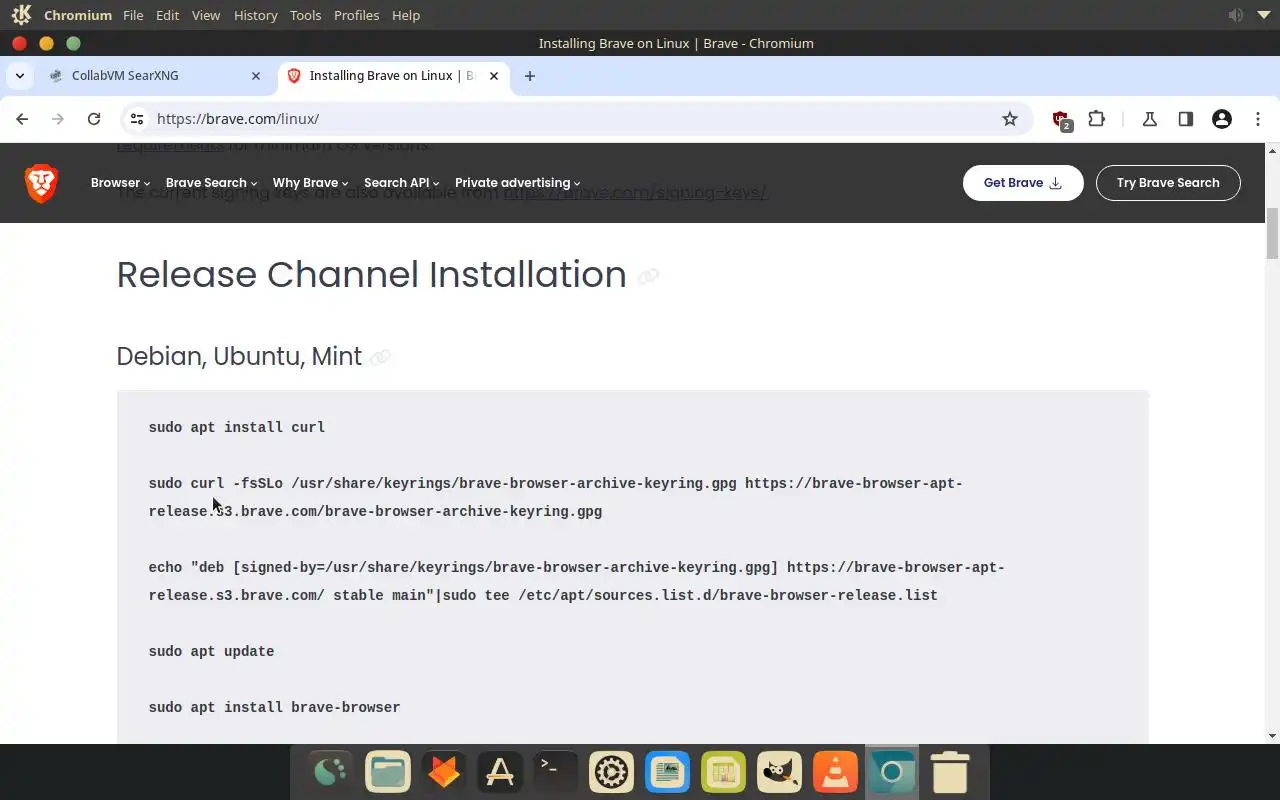Open the green spreadsheet app in dock

724,772
